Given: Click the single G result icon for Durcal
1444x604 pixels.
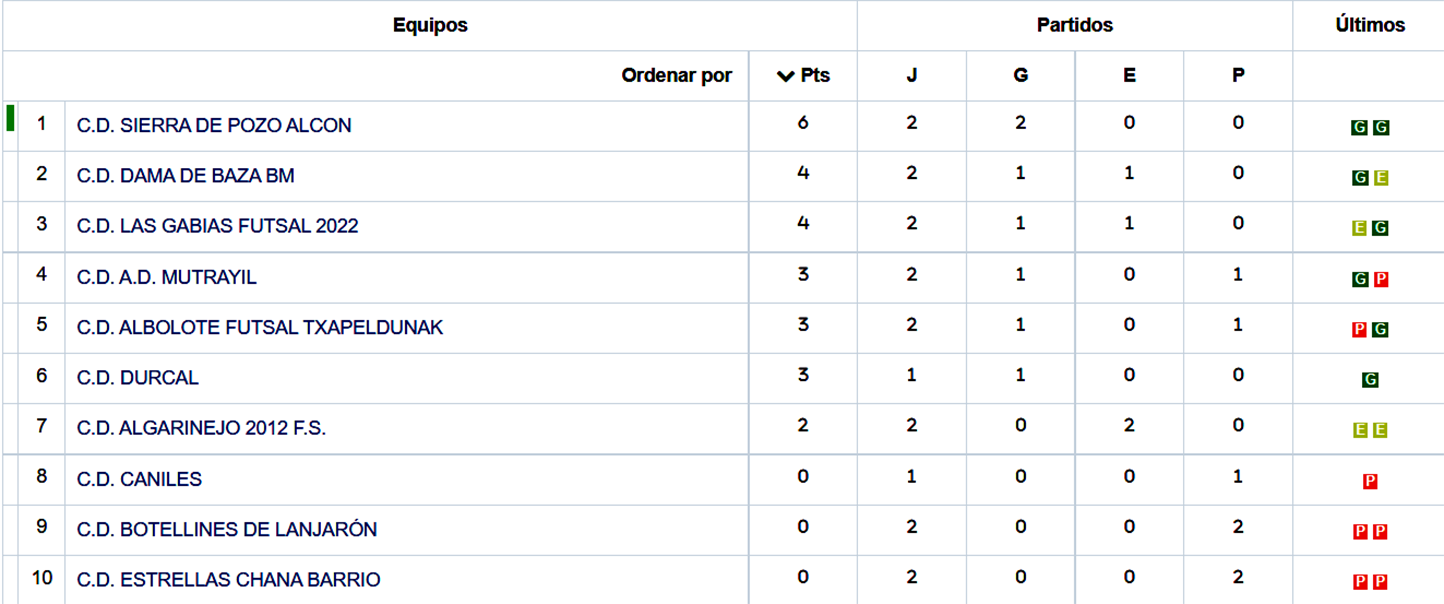Looking at the screenshot, I should tap(1370, 380).
